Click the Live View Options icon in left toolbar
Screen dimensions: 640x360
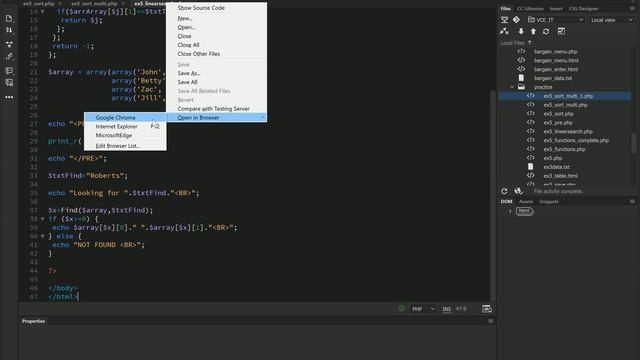[9, 44]
